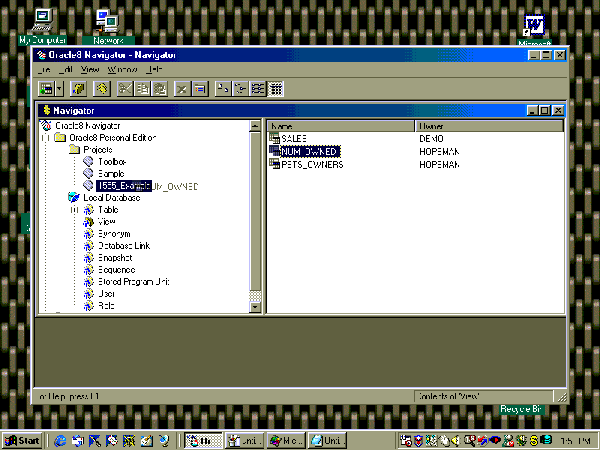Switch to List view
This screenshot has height=450, width=600.
coord(258,89)
